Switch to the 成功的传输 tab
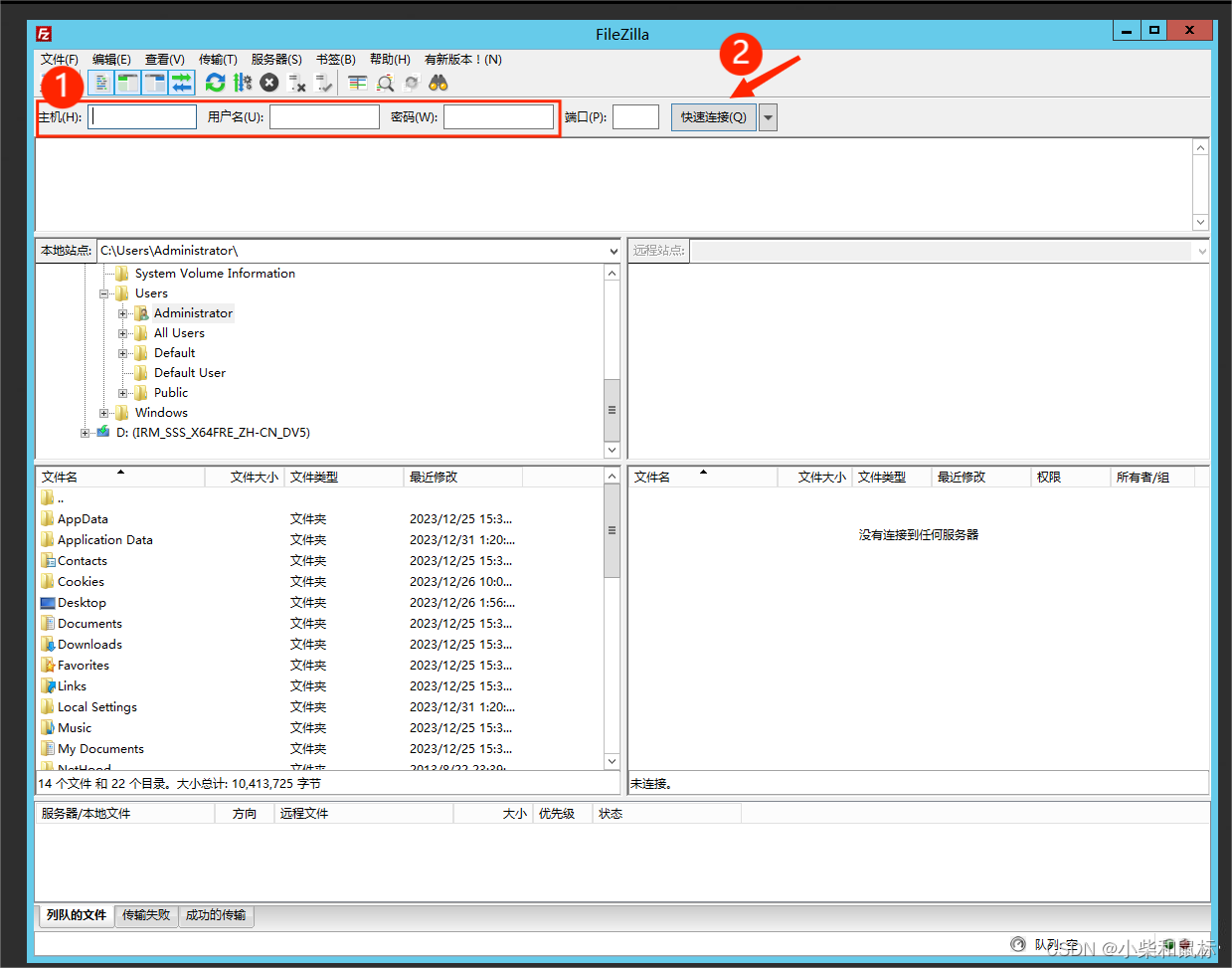 216,915
